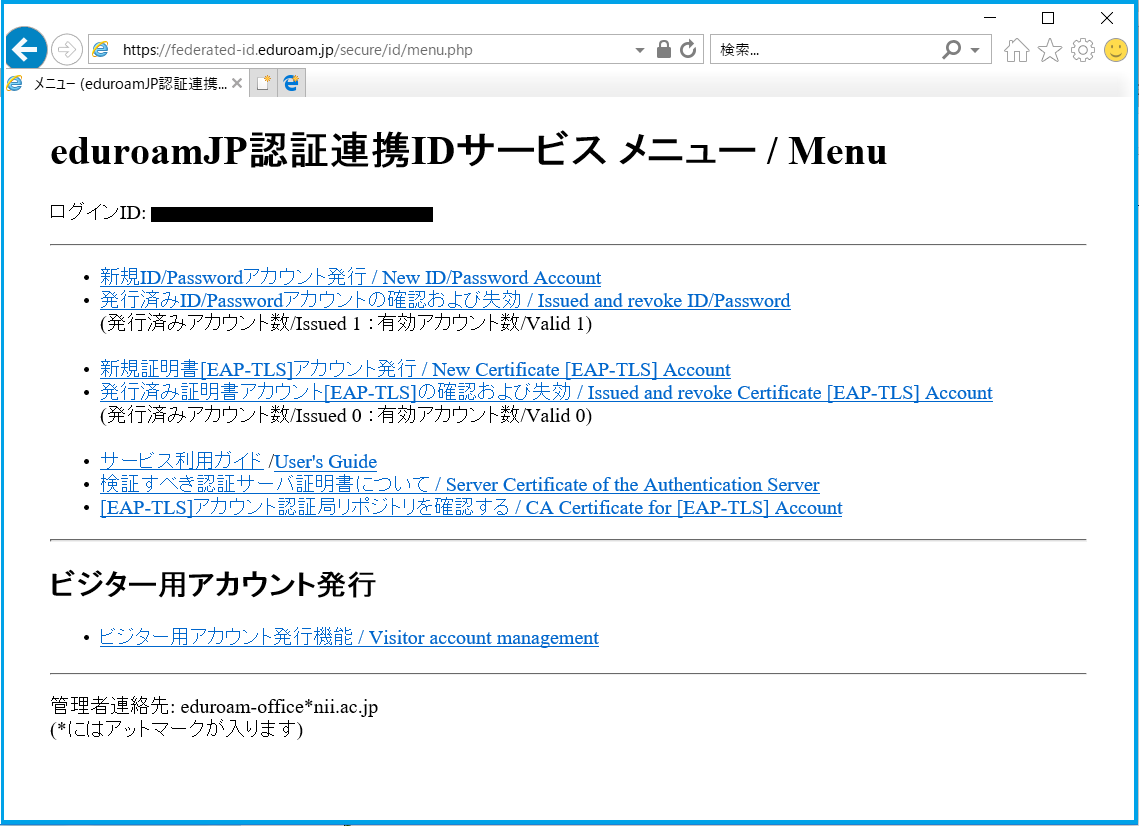Screen dimensions: 1139x826
Task: Click the browser Forward arrow button
Action: [67, 49]
